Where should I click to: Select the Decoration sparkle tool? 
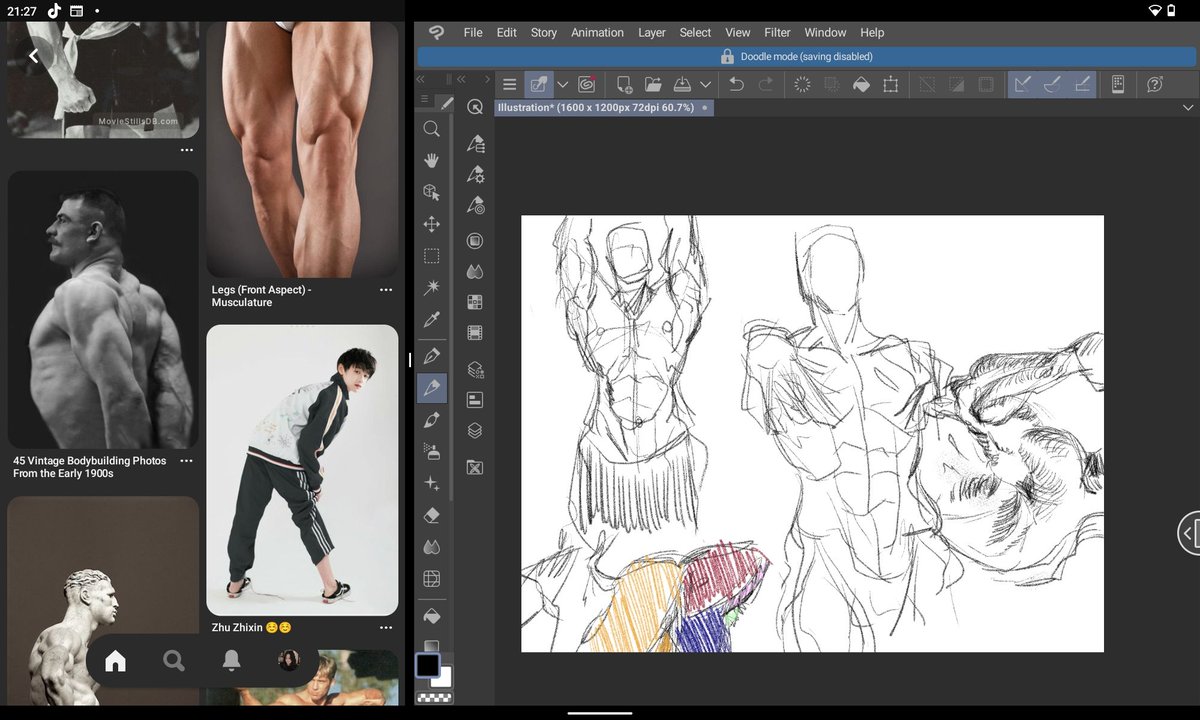click(432, 484)
